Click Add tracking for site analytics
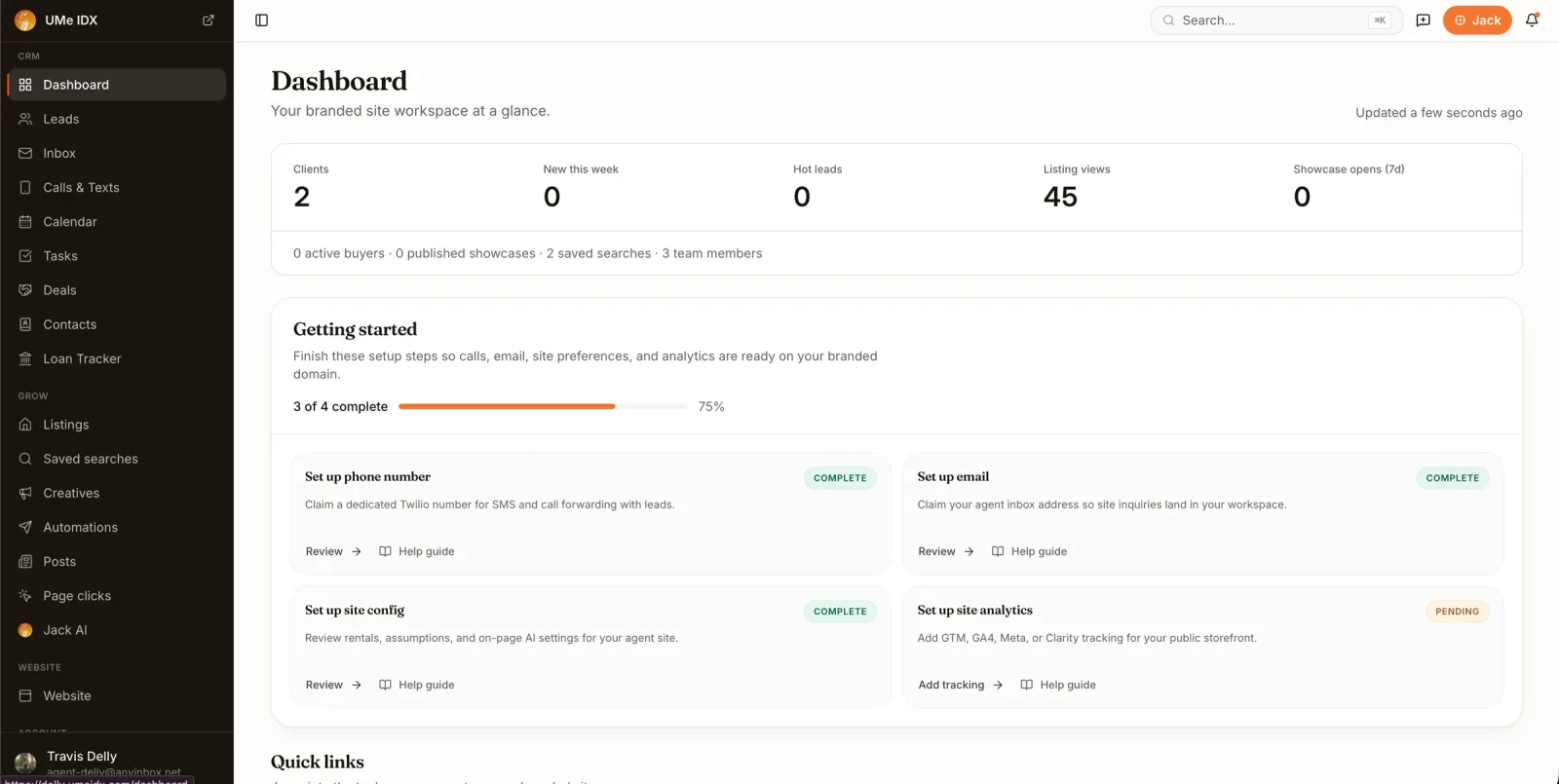1559x784 pixels. [x=961, y=685]
